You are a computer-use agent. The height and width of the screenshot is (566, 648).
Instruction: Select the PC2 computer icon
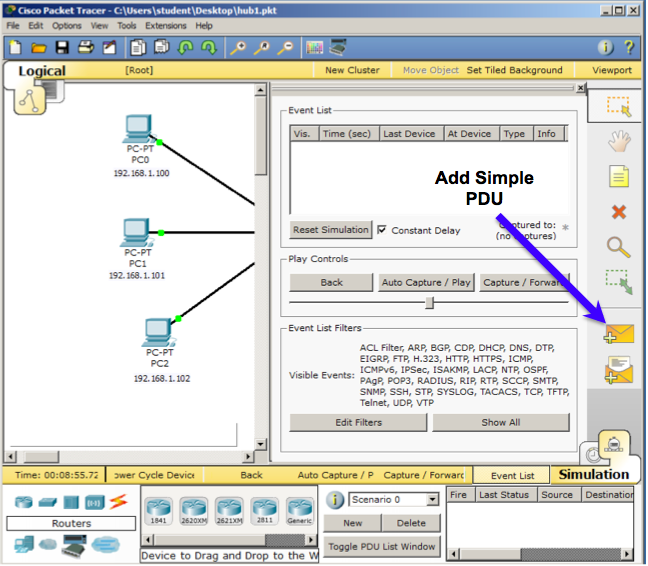159,333
